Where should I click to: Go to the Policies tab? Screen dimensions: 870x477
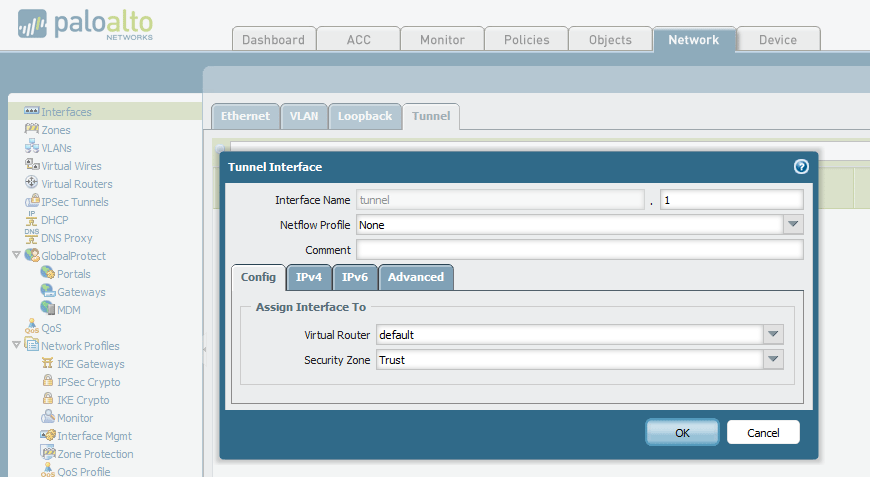click(x=526, y=40)
